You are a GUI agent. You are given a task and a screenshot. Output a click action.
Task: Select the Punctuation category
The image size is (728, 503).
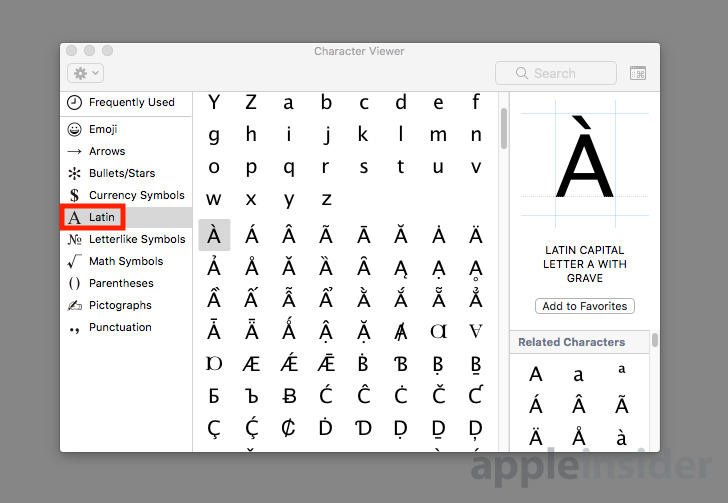point(126,327)
